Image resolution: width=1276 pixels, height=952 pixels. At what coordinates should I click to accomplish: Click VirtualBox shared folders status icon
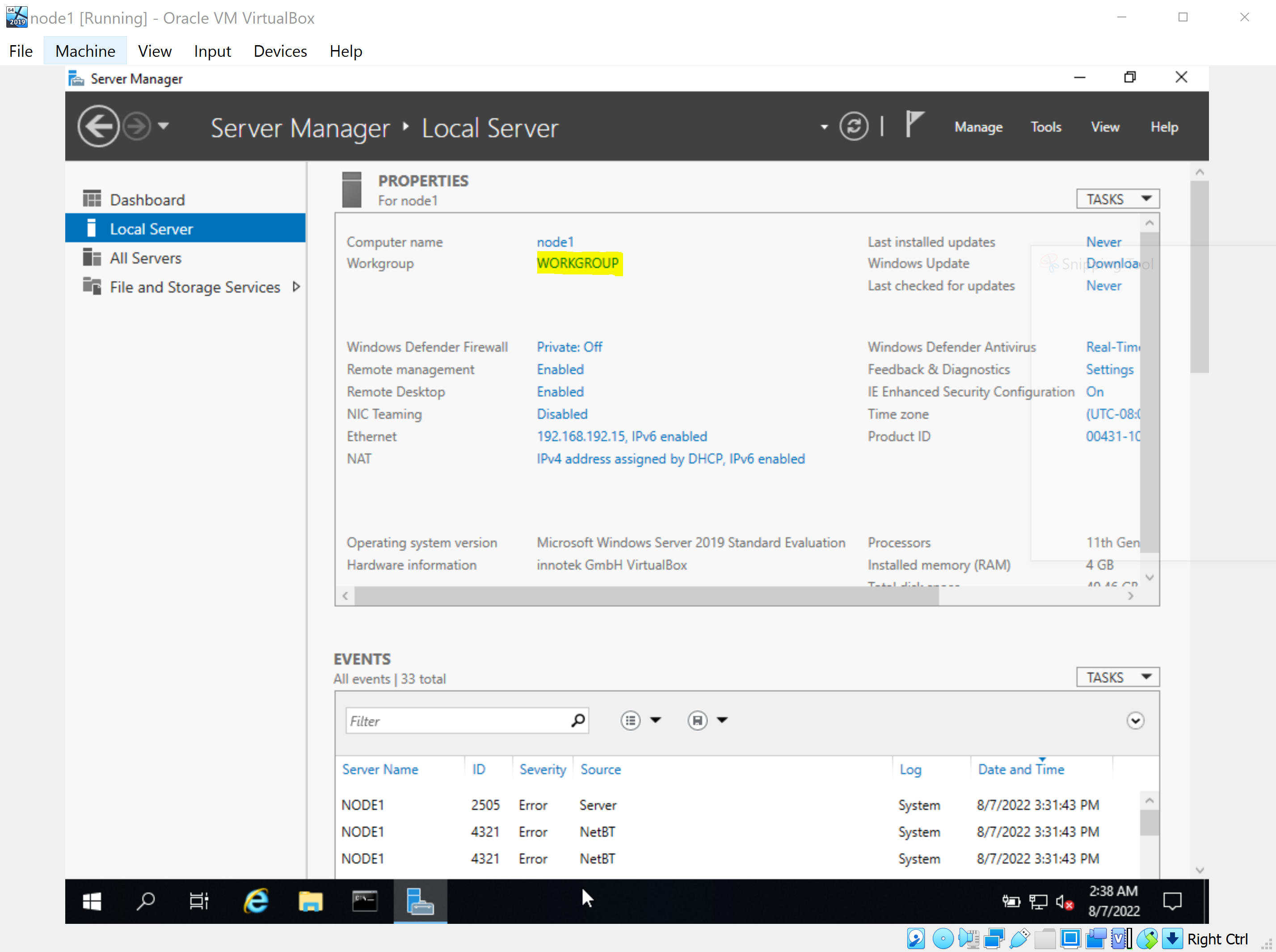[1045, 939]
